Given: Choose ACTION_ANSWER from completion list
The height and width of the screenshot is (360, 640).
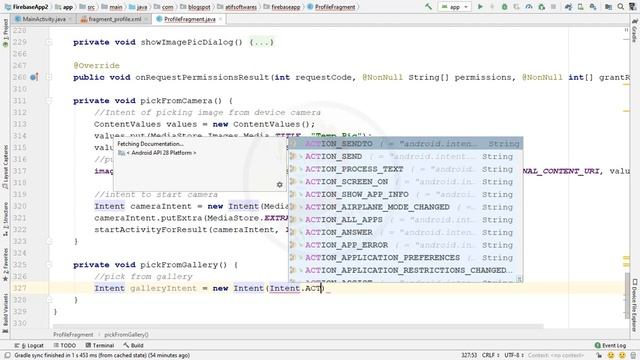Looking at the screenshot, I should 405,232.
